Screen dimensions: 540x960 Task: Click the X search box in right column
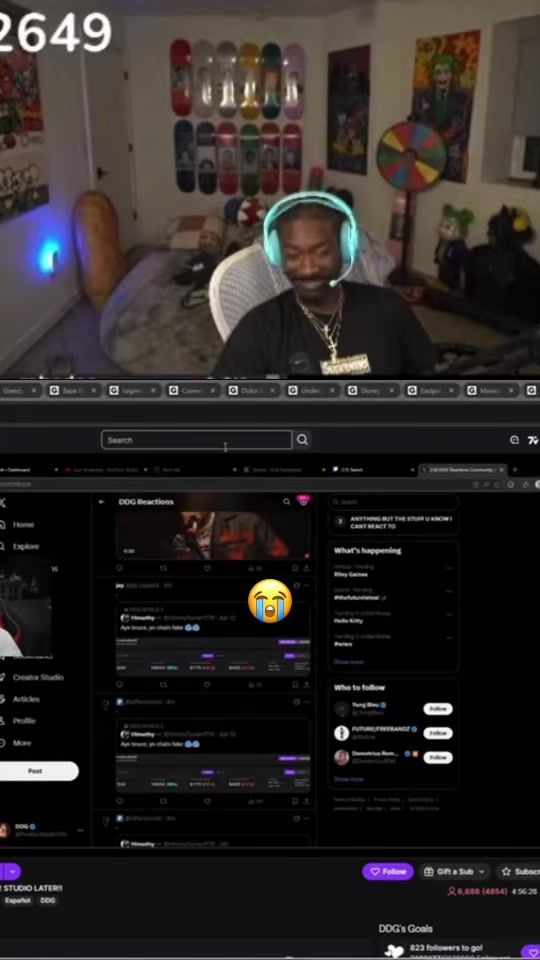(x=393, y=502)
